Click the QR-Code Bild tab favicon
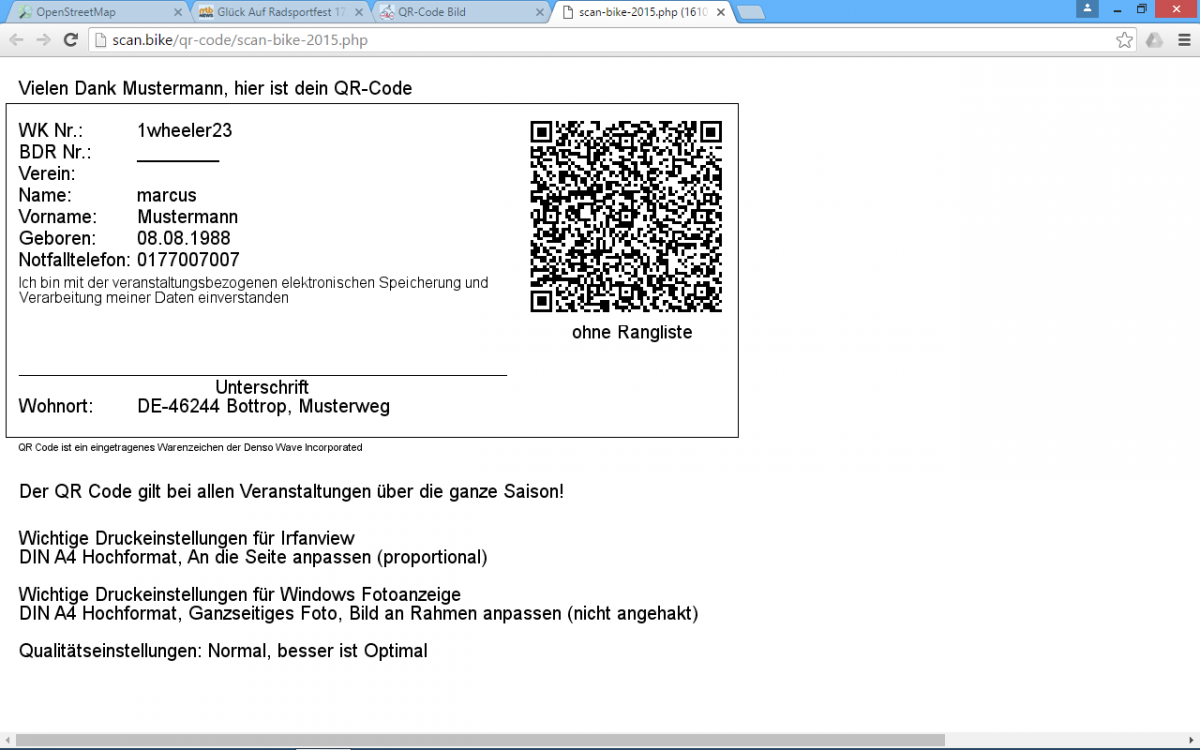 pos(387,12)
